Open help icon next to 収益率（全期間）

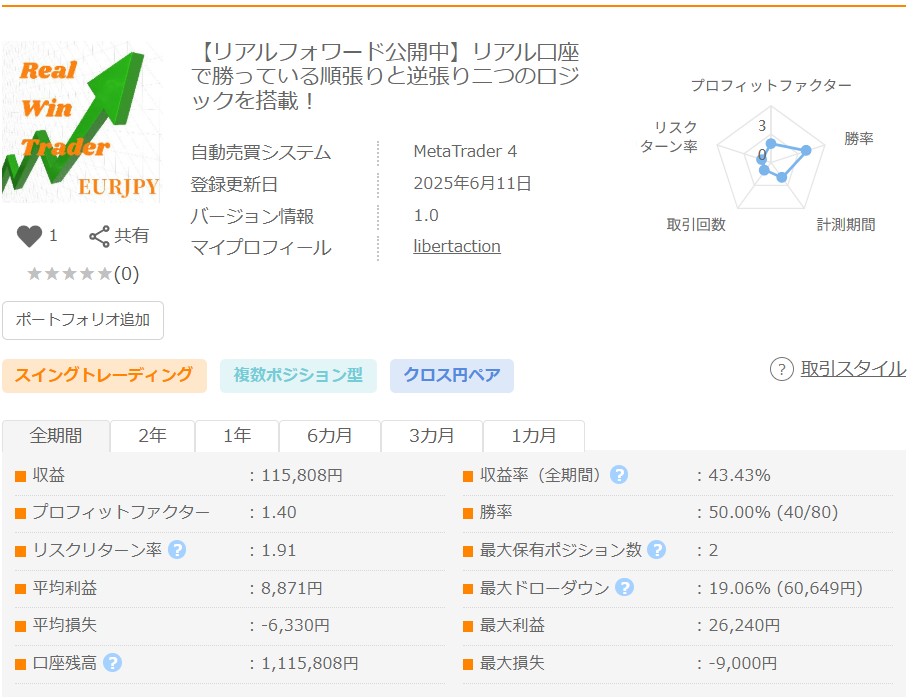(x=619, y=475)
